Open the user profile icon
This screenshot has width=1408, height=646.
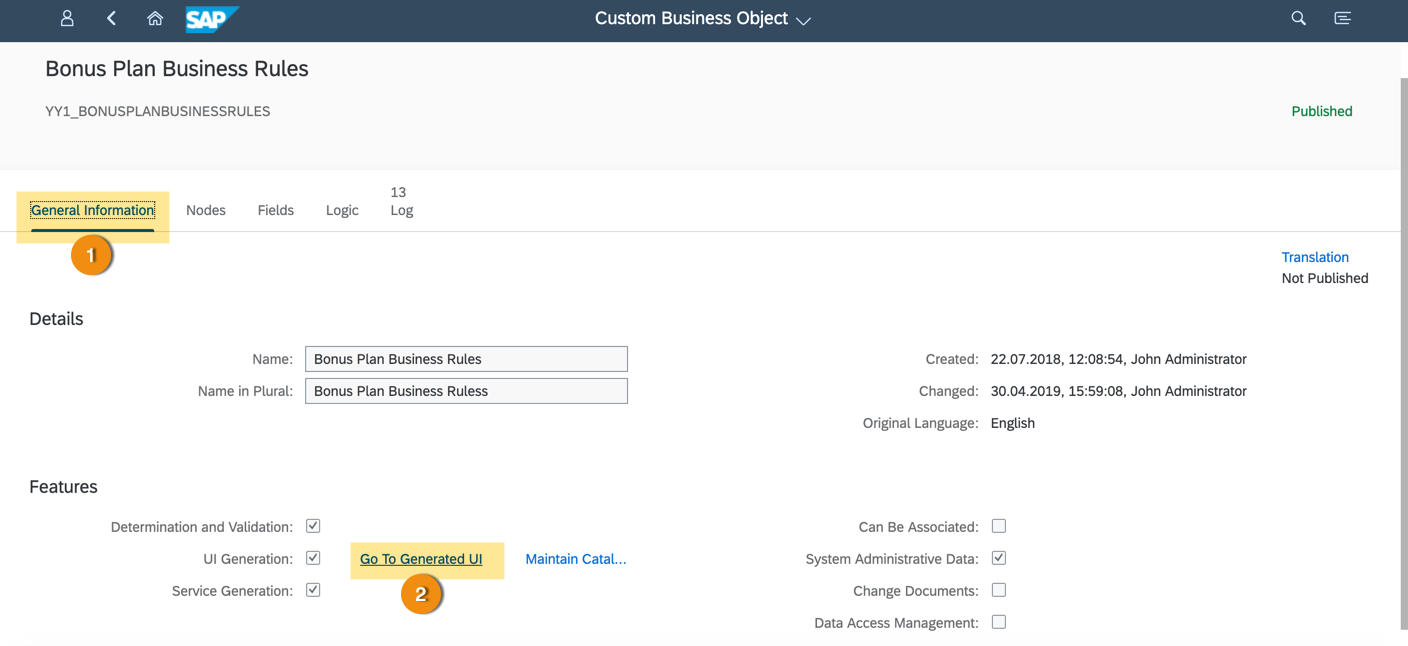tap(67, 18)
